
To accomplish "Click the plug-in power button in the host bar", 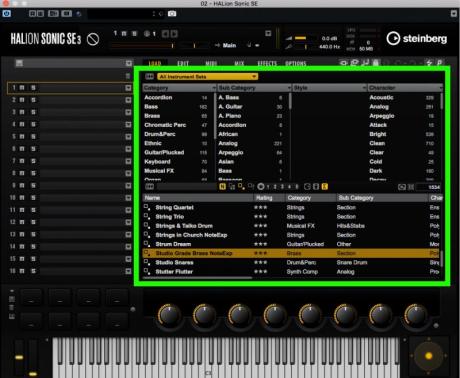I will pos(7,14).
